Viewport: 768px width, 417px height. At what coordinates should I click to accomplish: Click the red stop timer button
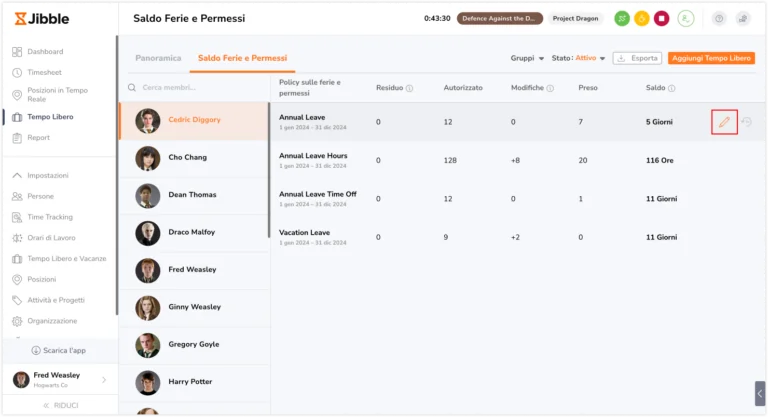pos(661,19)
